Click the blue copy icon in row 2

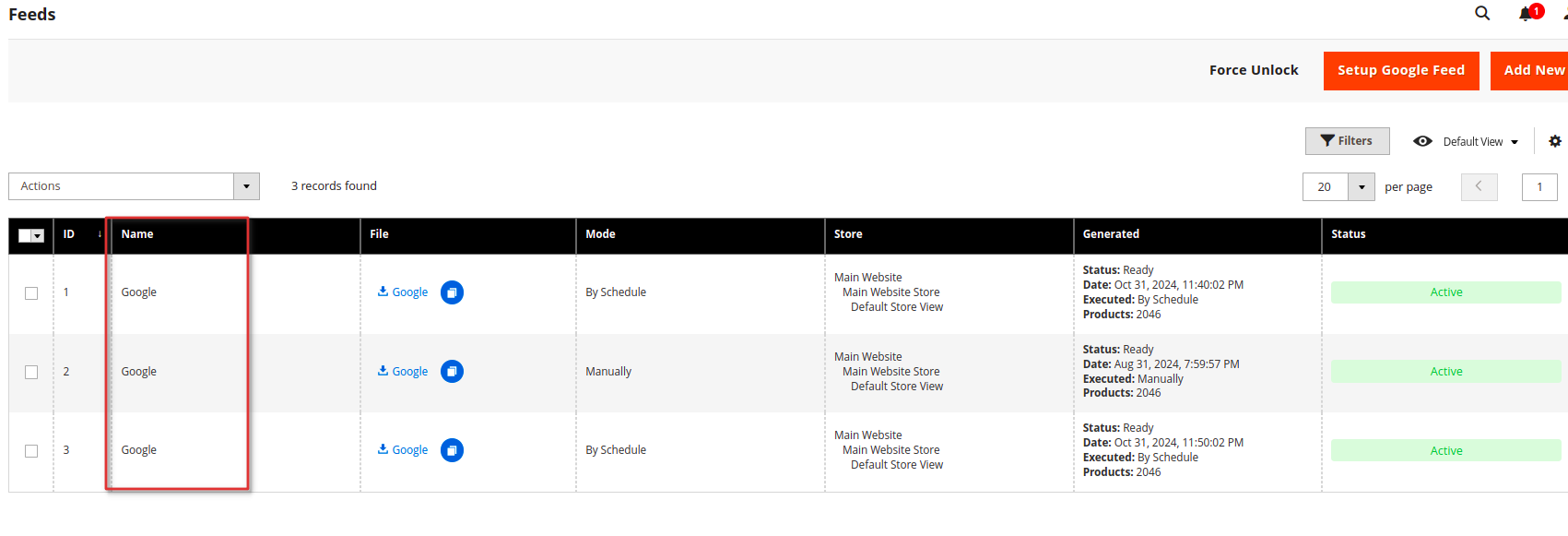452,372
